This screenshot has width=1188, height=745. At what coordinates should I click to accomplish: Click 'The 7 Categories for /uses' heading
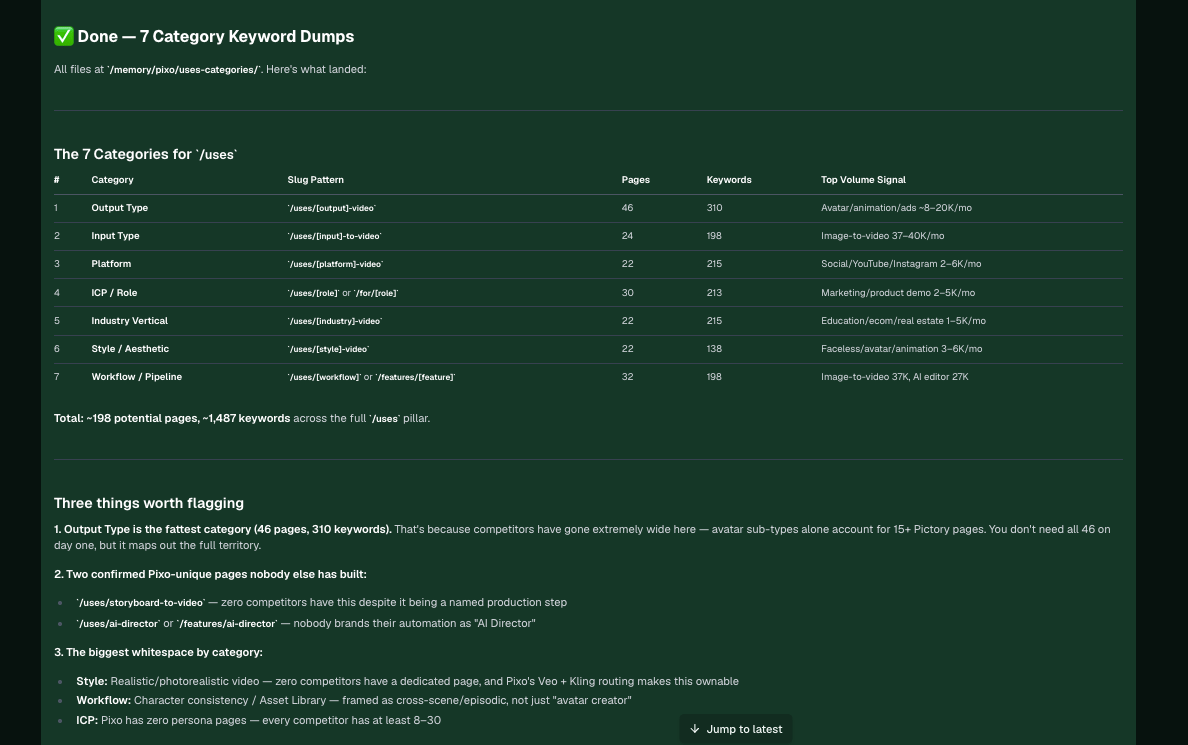pos(145,155)
